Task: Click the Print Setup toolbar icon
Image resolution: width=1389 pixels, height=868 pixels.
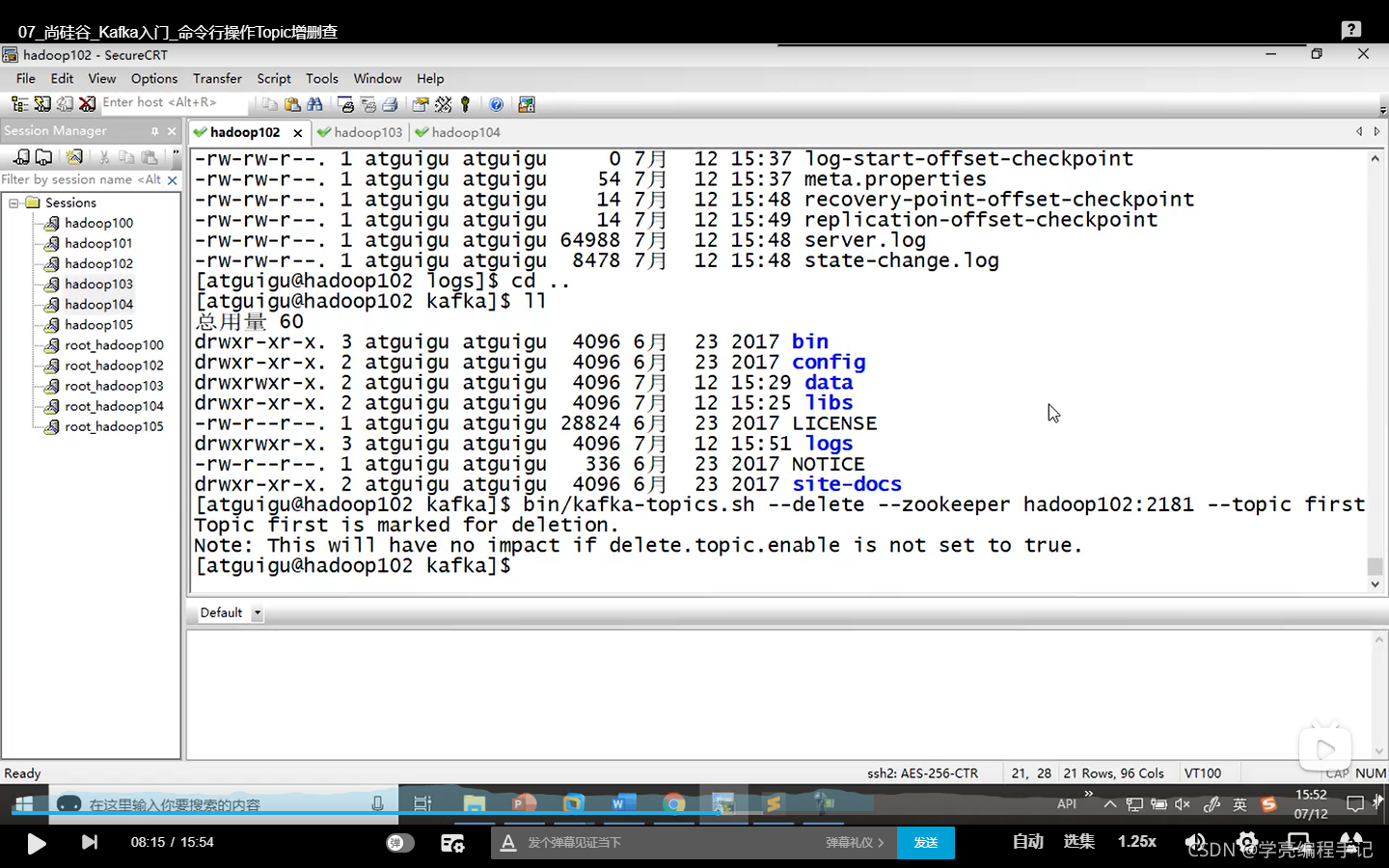Action: 346,104
